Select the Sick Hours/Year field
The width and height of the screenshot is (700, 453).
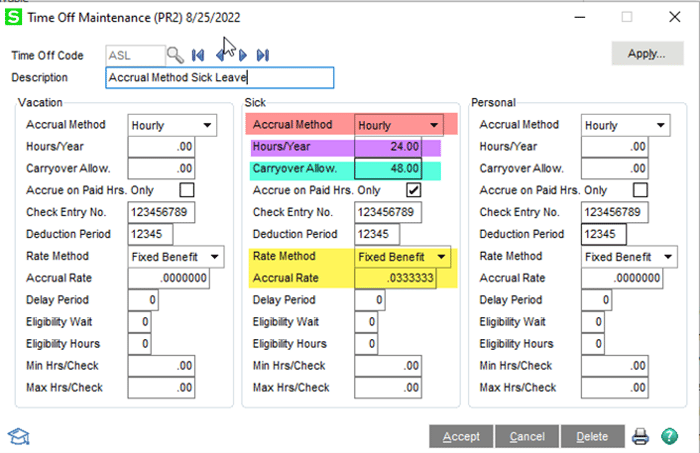(x=388, y=146)
